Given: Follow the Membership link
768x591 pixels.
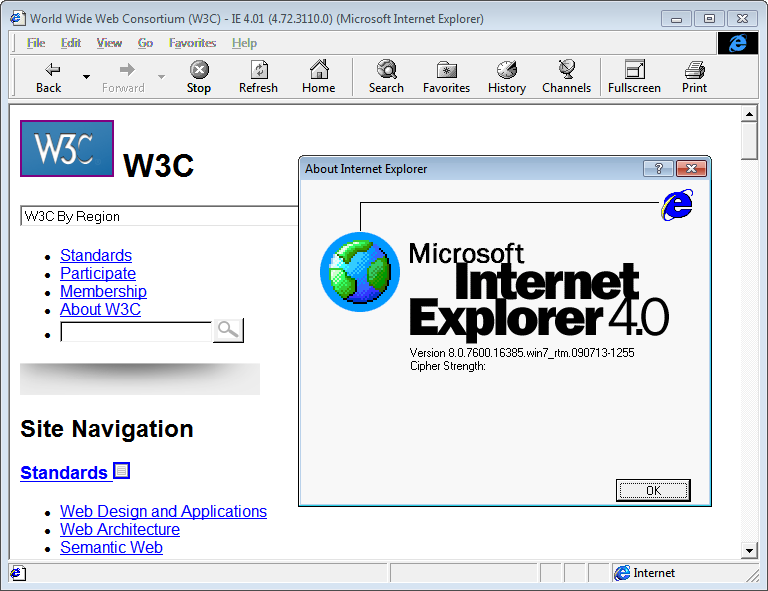Looking at the screenshot, I should pos(103,291).
